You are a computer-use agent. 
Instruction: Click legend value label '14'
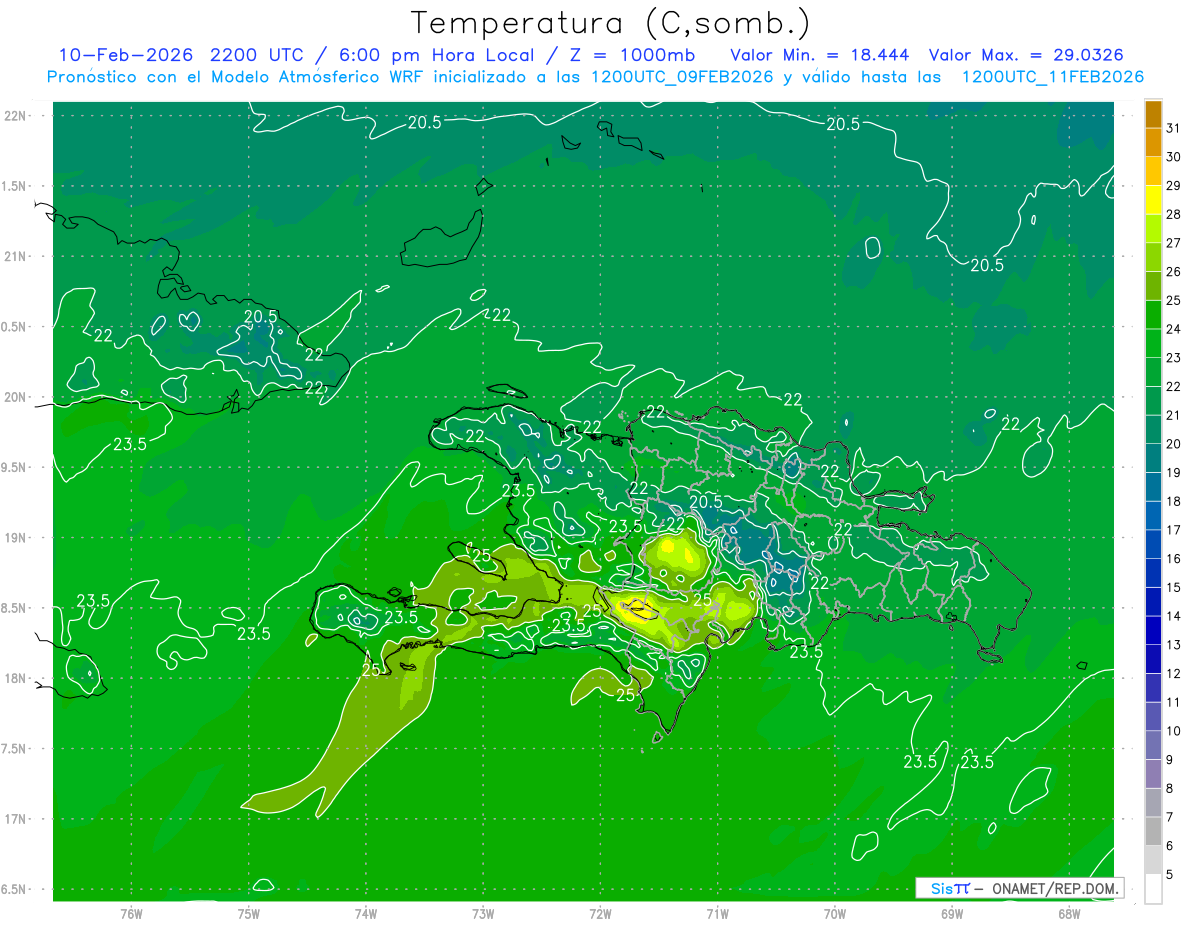point(1174,616)
